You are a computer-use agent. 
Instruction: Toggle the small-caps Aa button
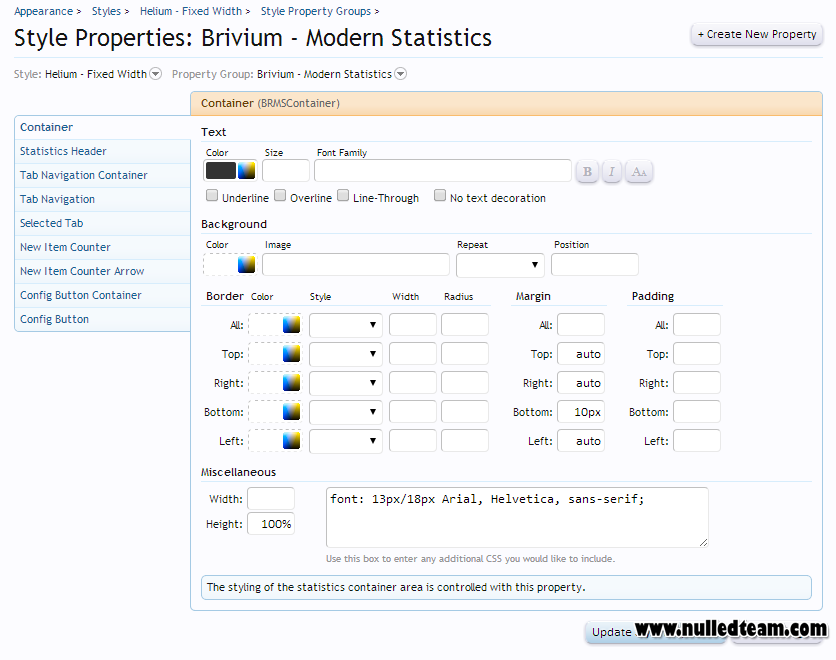pos(639,172)
